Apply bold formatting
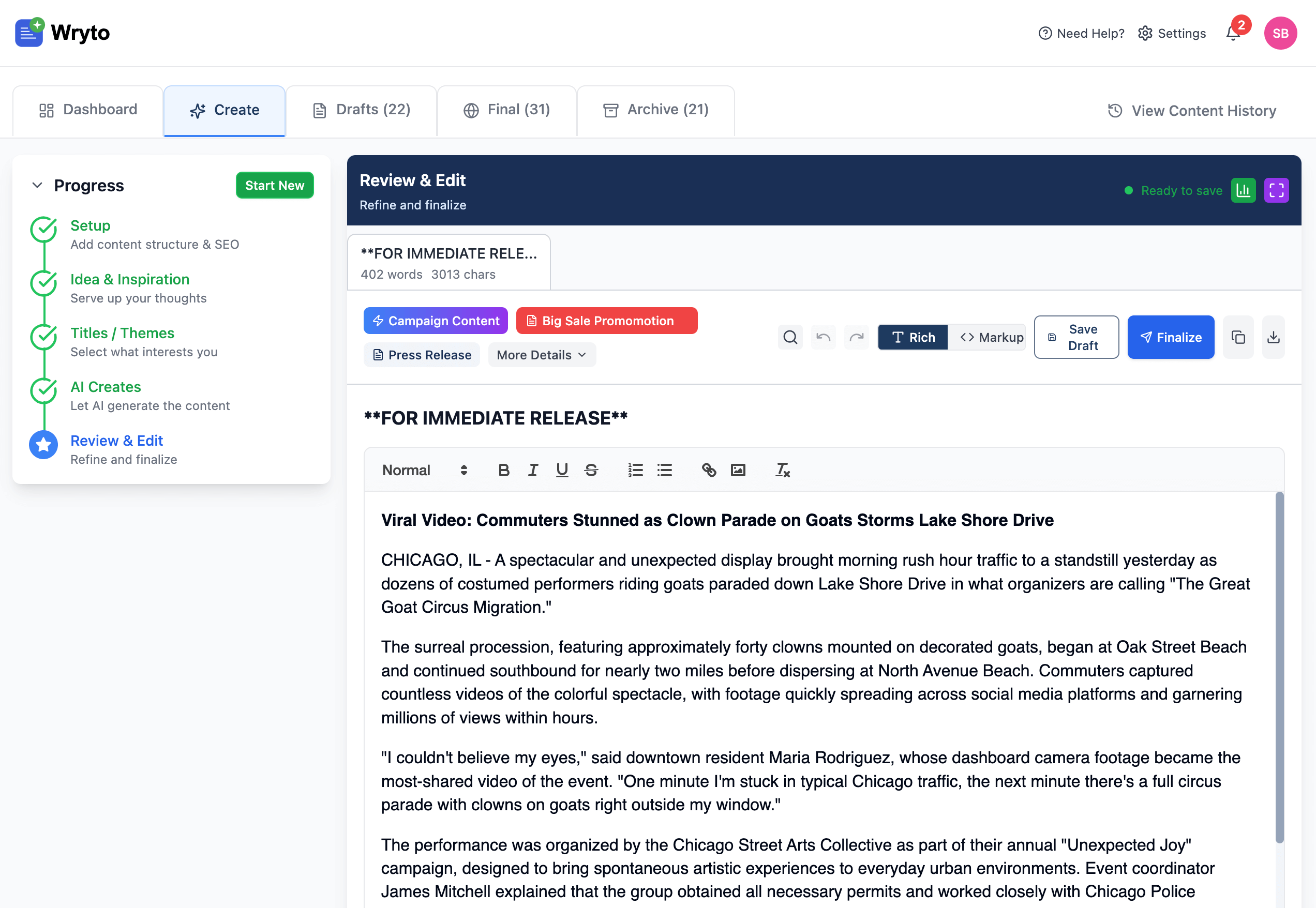The width and height of the screenshot is (1316, 908). coord(503,470)
